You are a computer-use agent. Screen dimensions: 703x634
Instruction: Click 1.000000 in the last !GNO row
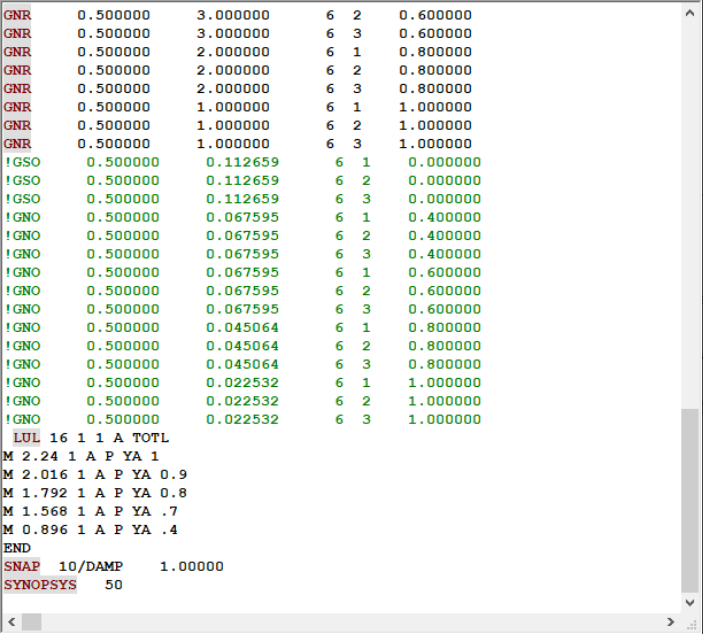pyautogui.click(x=445, y=419)
